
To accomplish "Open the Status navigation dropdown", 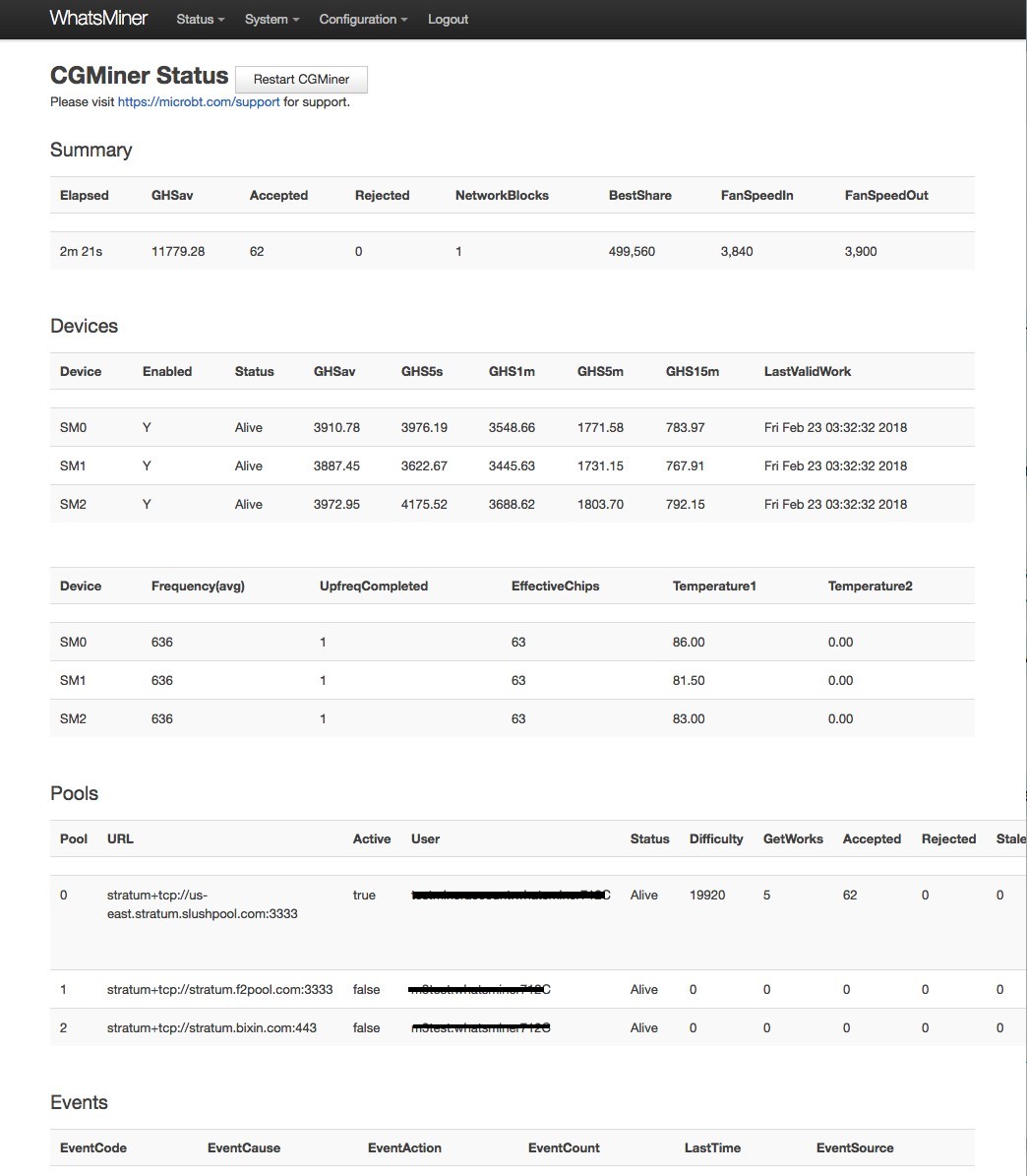I will tap(199, 19).
